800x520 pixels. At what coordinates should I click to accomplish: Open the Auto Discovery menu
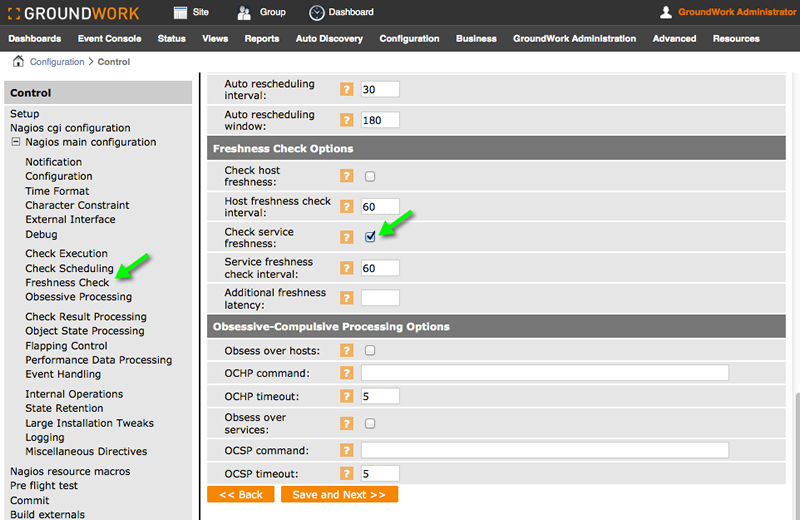point(329,39)
